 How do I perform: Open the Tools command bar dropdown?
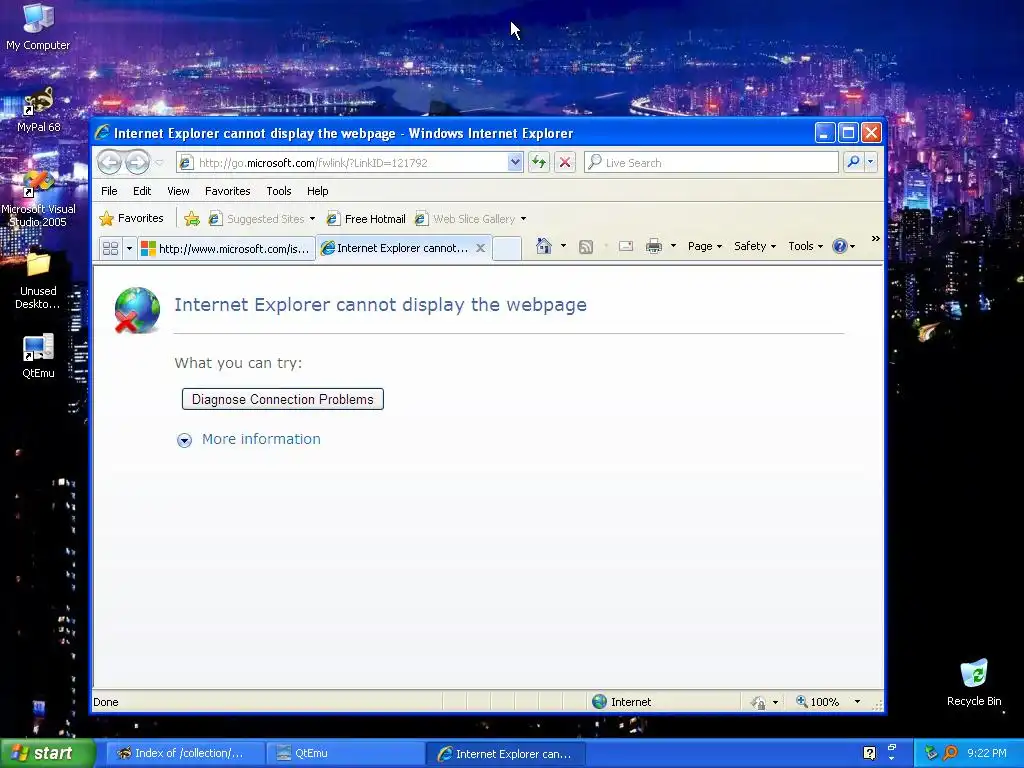(805, 246)
